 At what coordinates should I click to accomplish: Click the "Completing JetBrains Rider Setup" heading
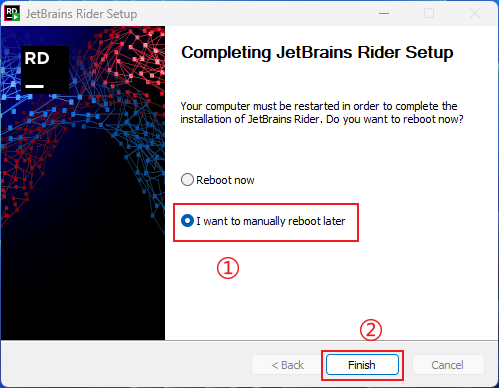[x=317, y=53]
